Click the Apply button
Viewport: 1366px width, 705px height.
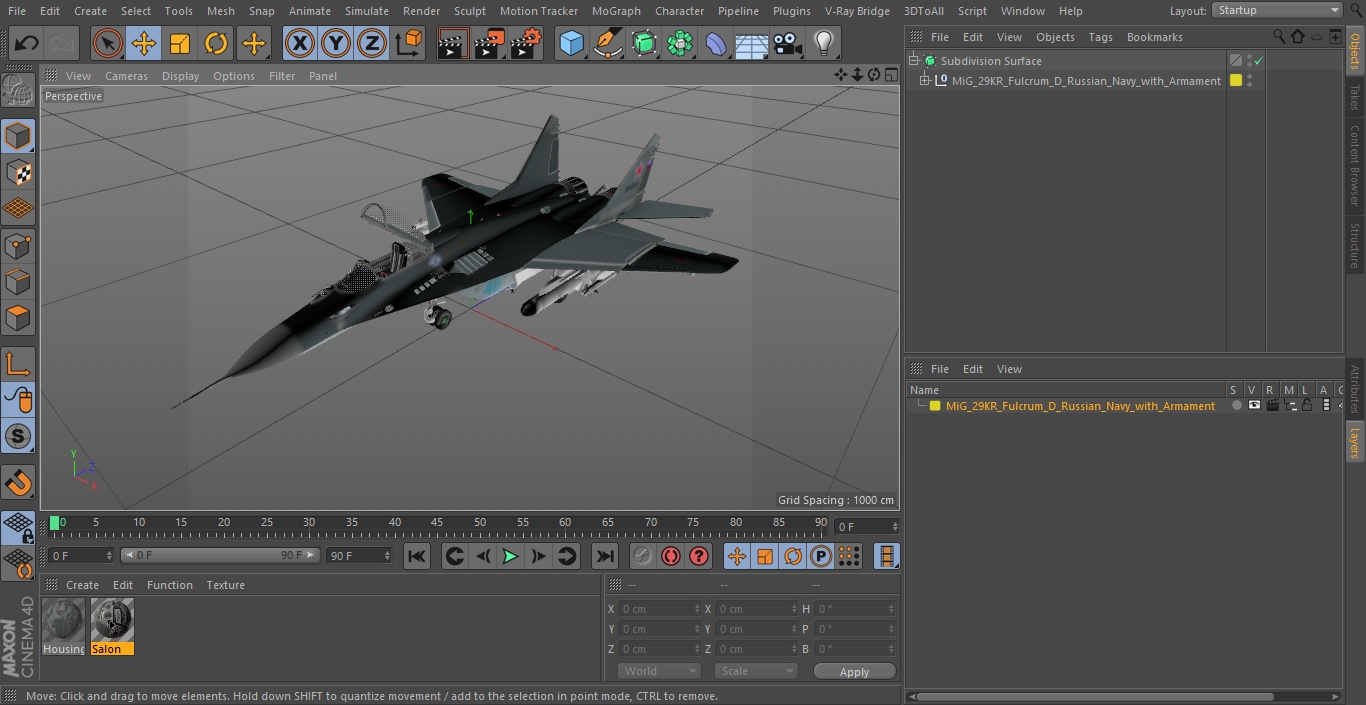click(x=854, y=672)
